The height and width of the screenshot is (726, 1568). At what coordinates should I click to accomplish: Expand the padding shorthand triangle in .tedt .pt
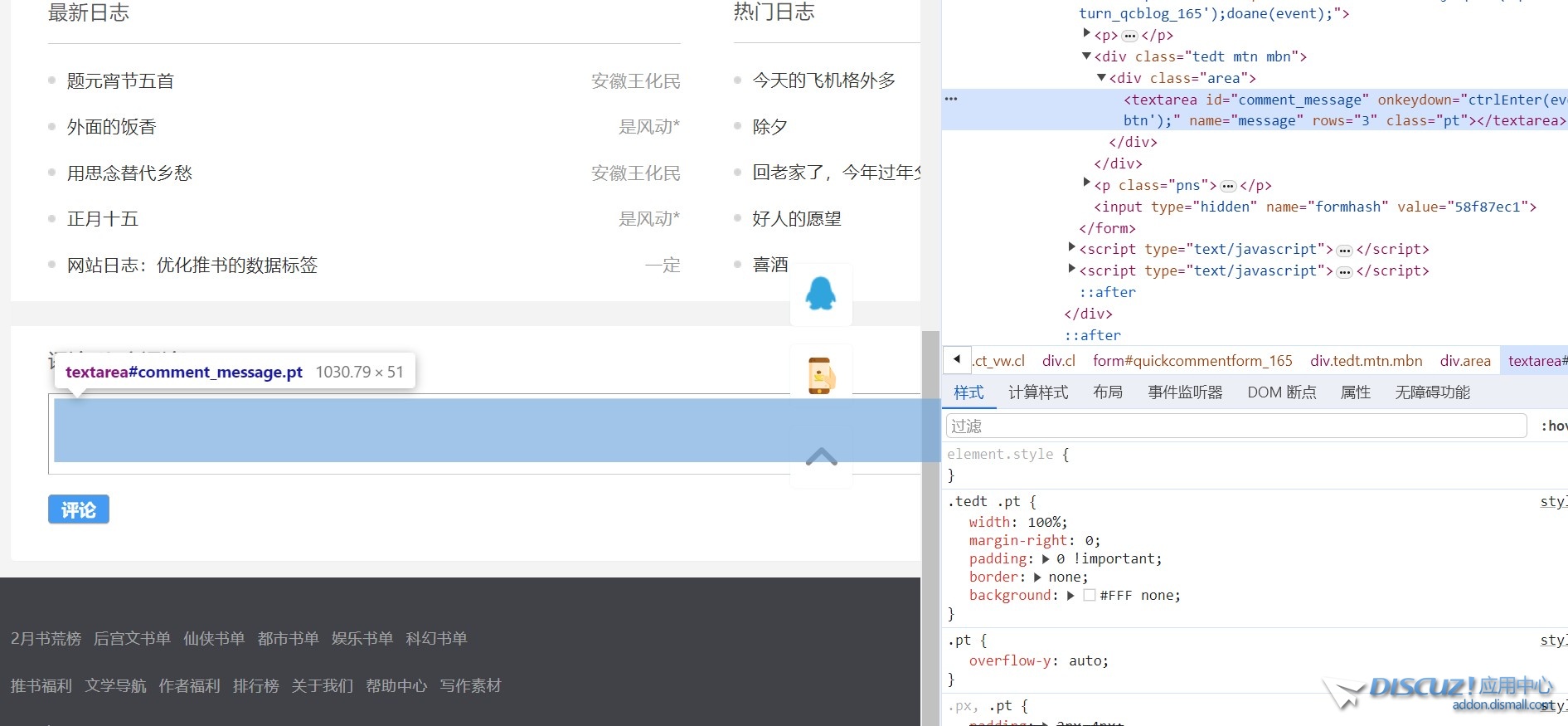click(1046, 559)
